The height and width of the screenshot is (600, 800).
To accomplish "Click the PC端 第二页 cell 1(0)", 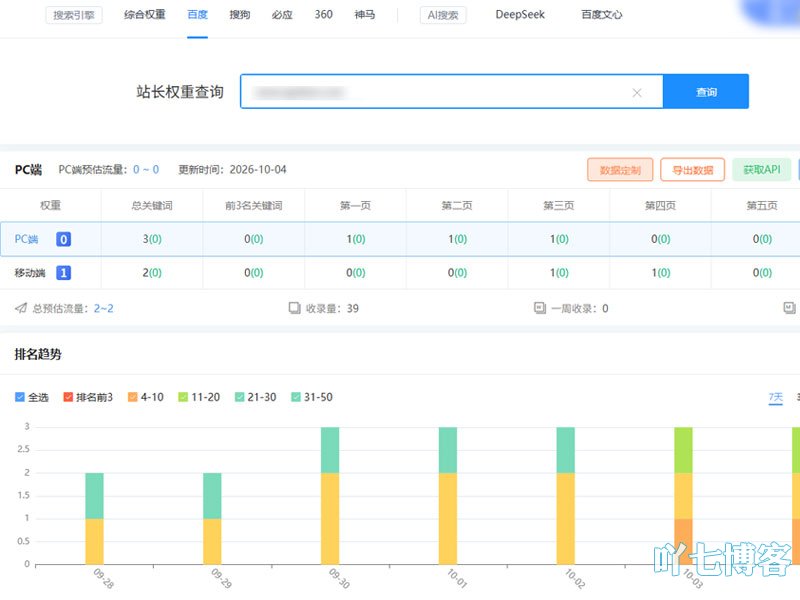I will [457, 239].
